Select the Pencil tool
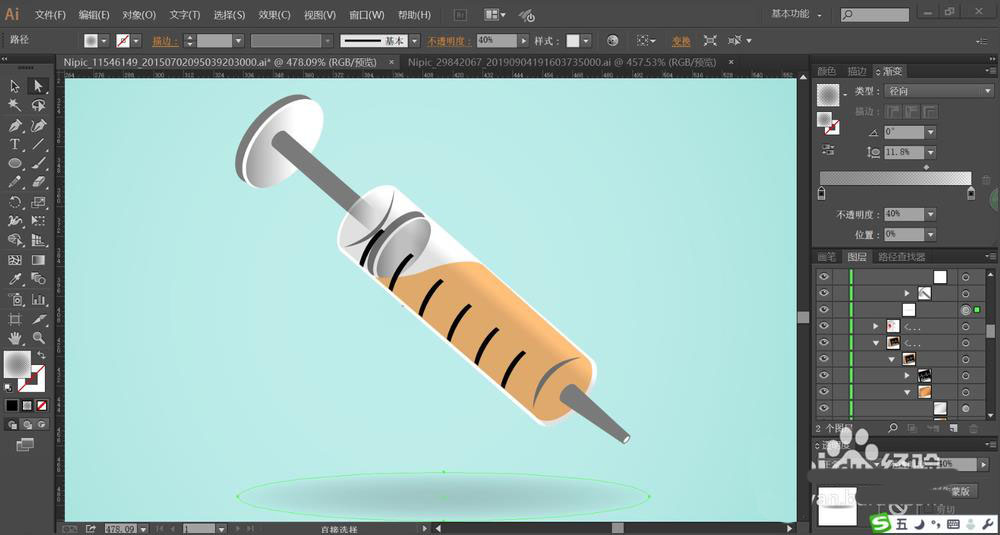Viewport: 1000px width, 535px height. [x=15, y=182]
